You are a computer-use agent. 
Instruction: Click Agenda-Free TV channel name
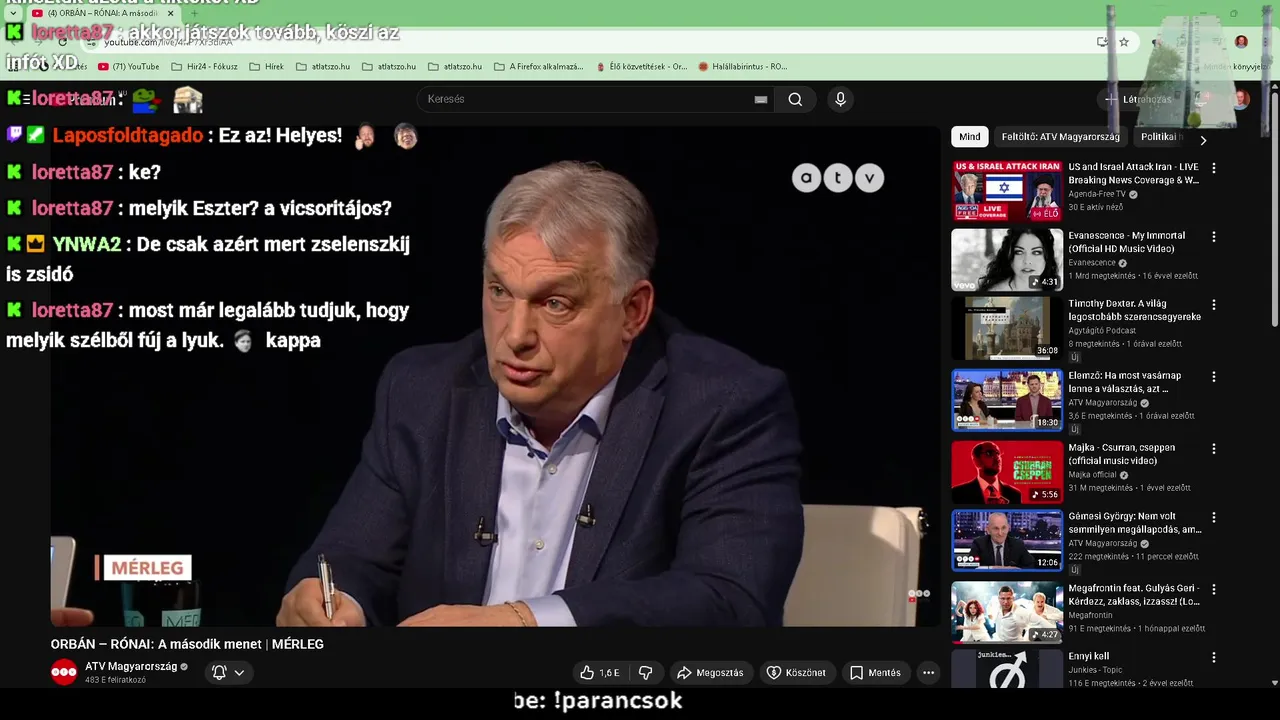coord(1097,194)
